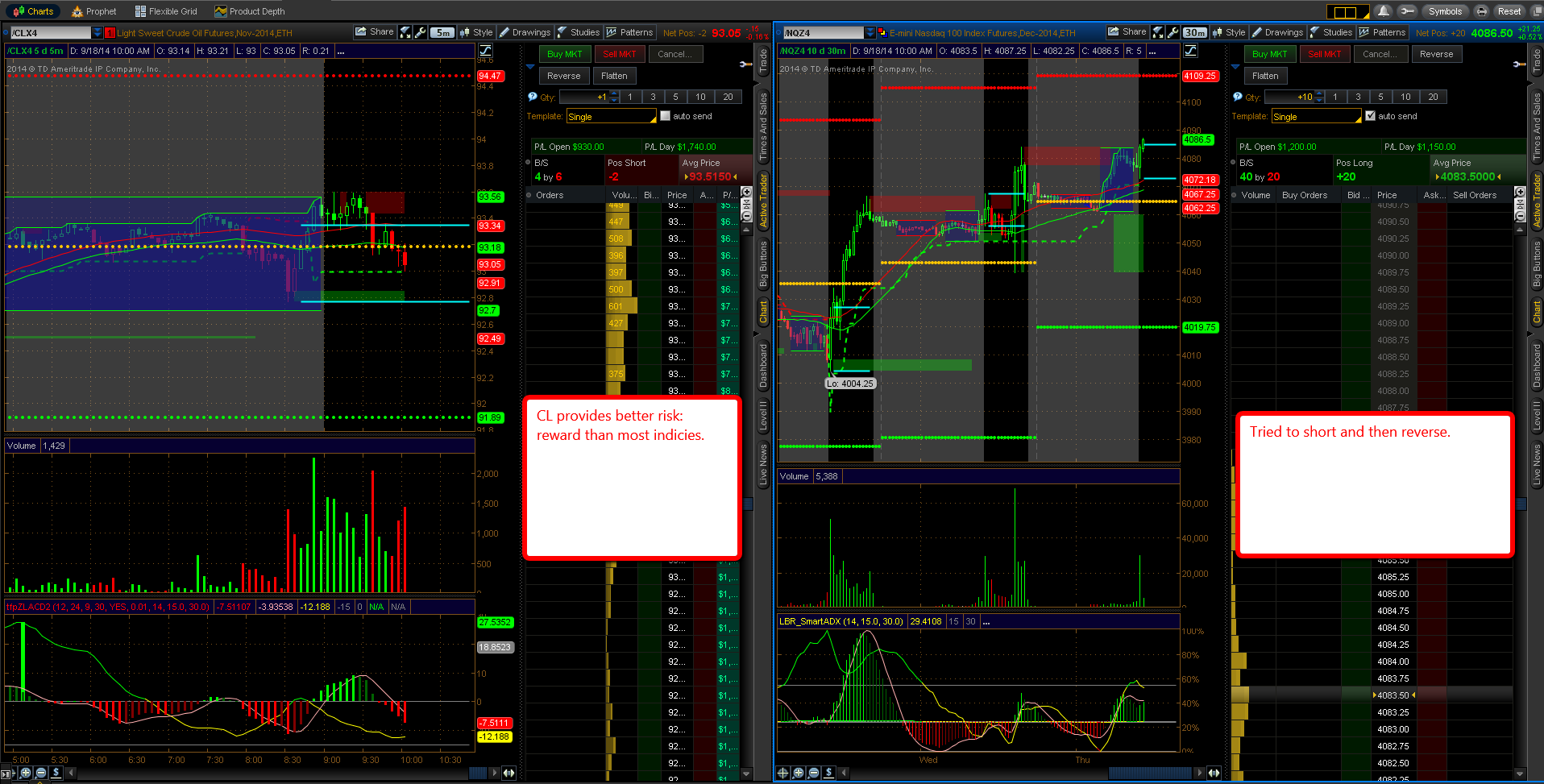This screenshot has width=1544, height=784.
Task: Toggle the CL chart scale icon
Action: click(485, 51)
